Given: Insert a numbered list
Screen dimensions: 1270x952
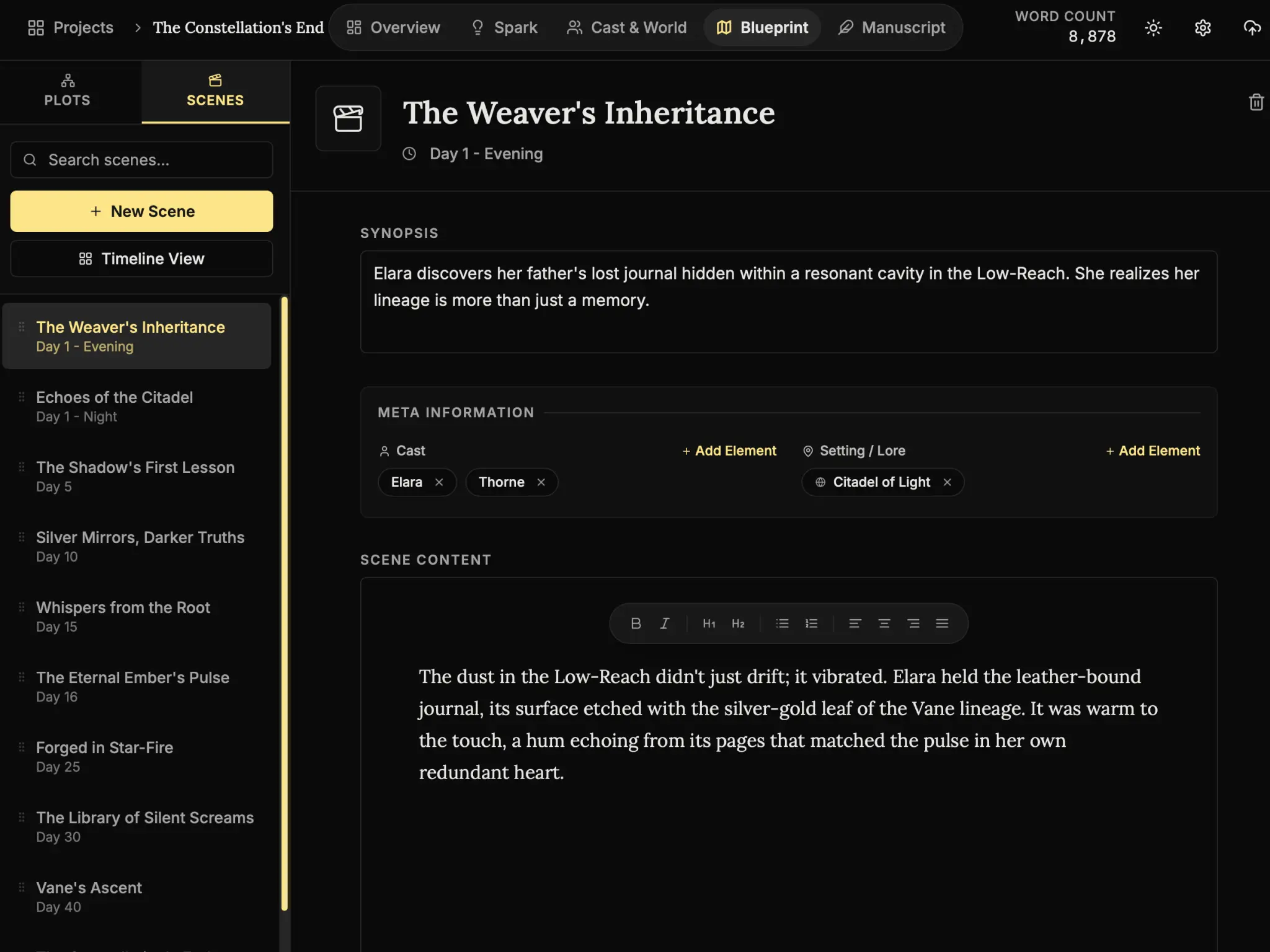Looking at the screenshot, I should click(811, 624).
